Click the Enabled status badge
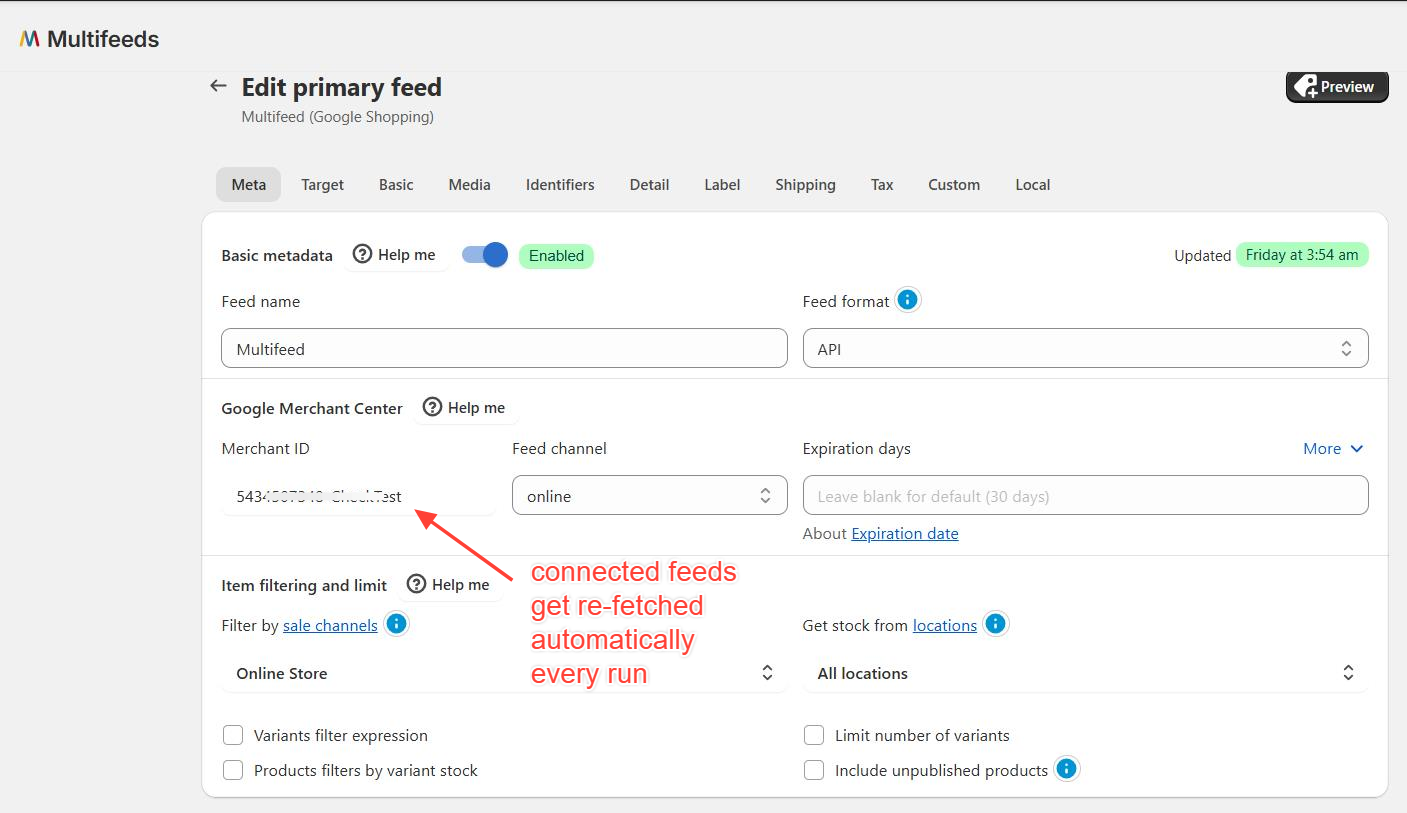 (x=556, y=256)
